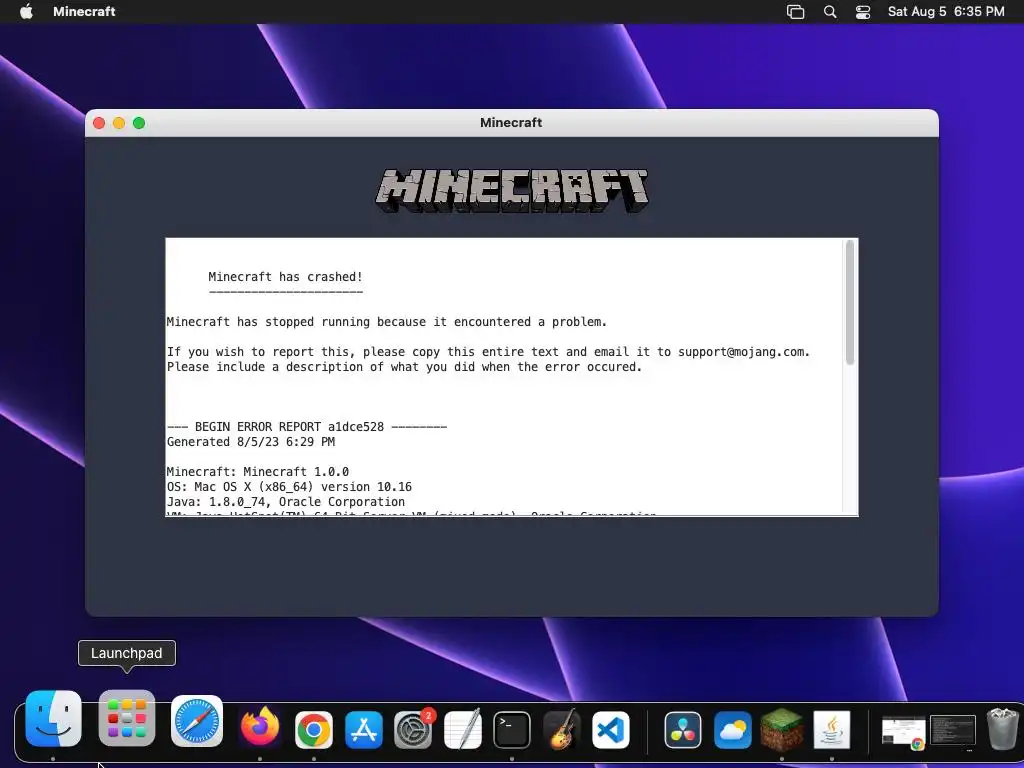Image resolution: width=1024 pixels, height=768 pixels.
Task: Open System Settings with badge in dock
Action: [413, 729]
